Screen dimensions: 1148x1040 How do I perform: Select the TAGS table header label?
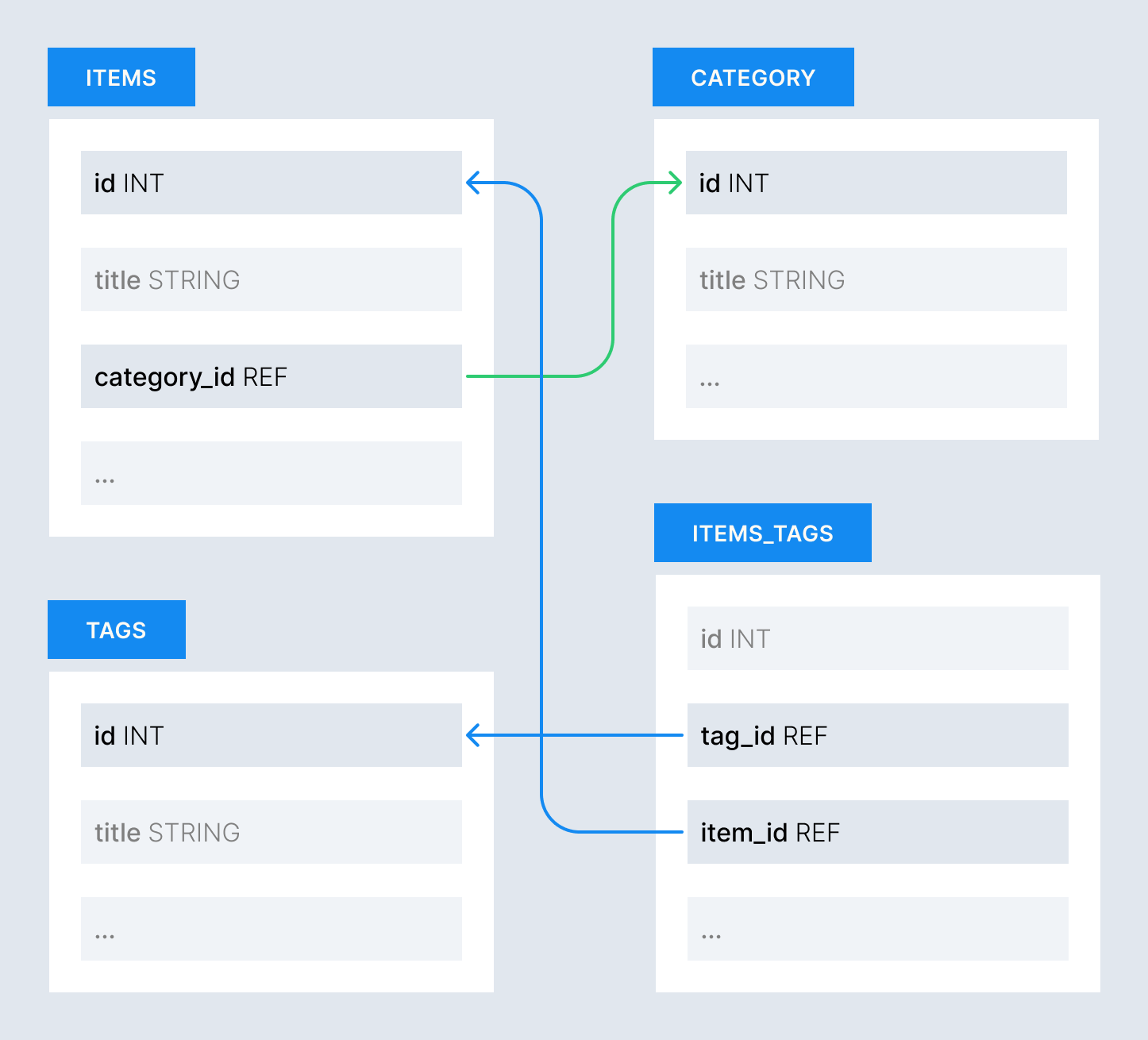[x=116, y=630]
